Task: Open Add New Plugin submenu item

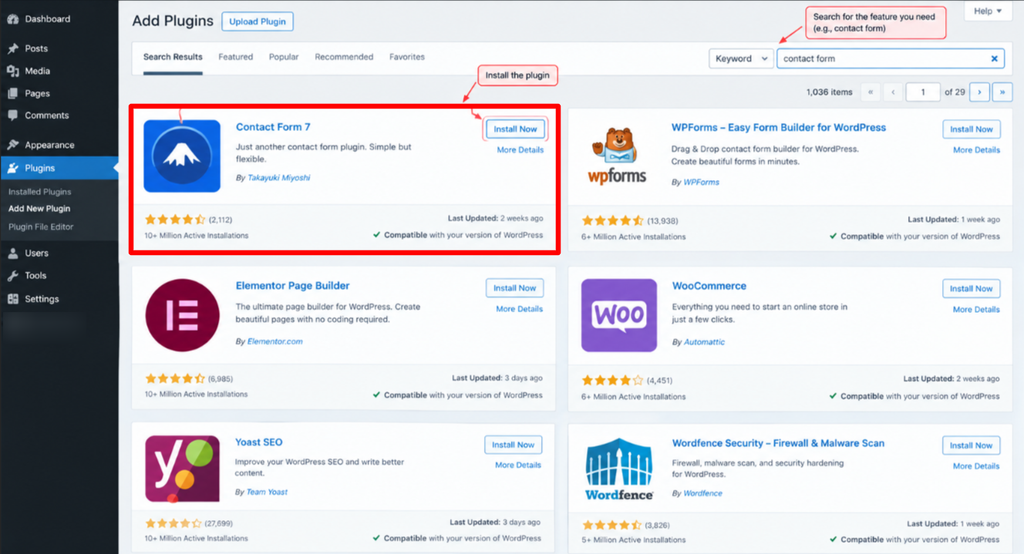Action: pos(39,209)
